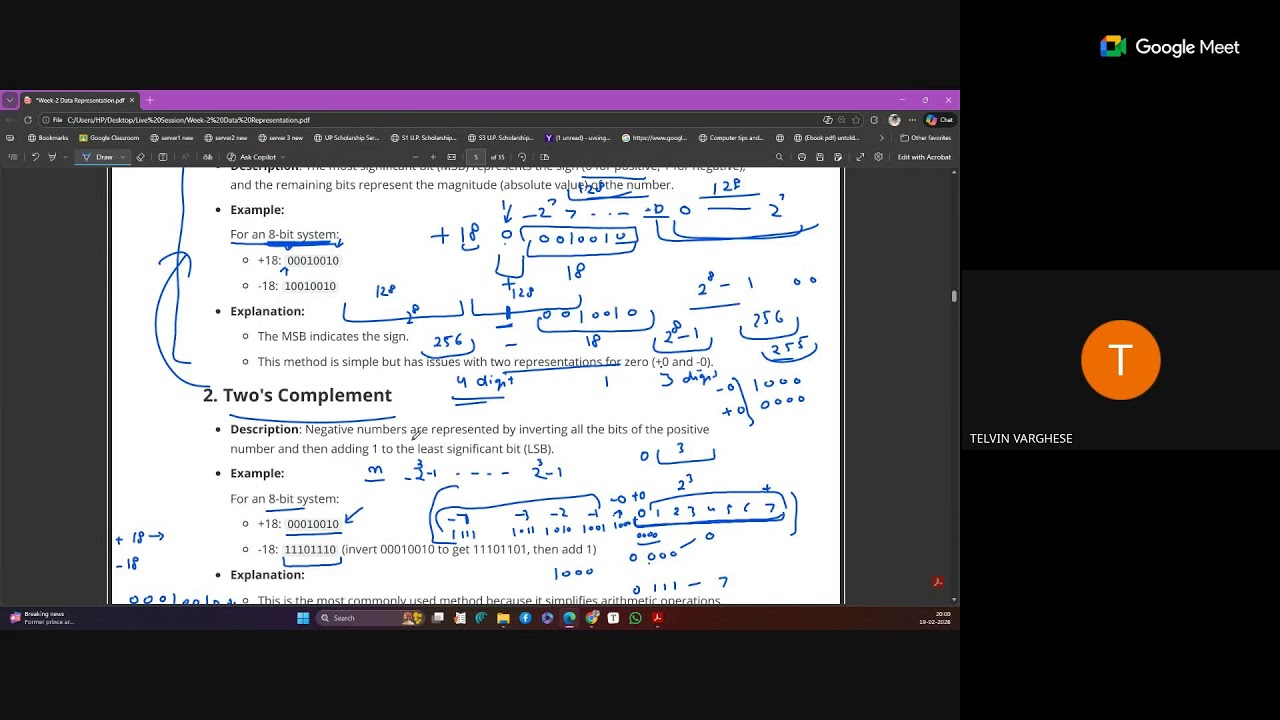
Task: Select the Erase tool
Action: pos(140,157)
